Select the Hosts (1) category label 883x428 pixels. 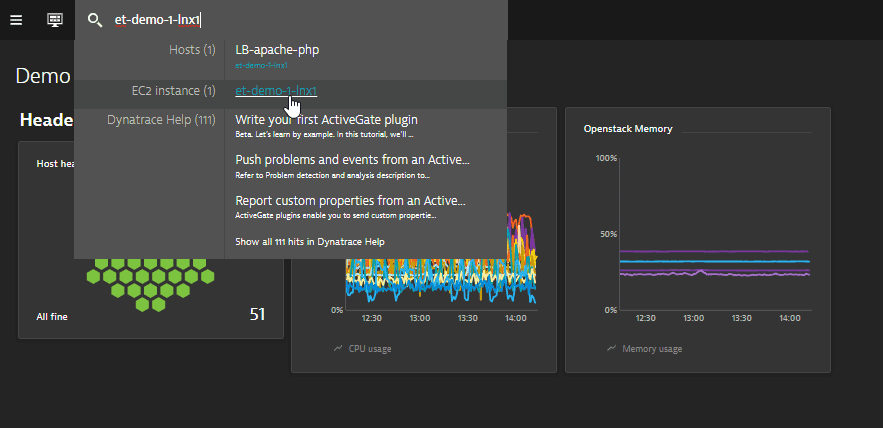pyautogui.click(x=192, y=50)
